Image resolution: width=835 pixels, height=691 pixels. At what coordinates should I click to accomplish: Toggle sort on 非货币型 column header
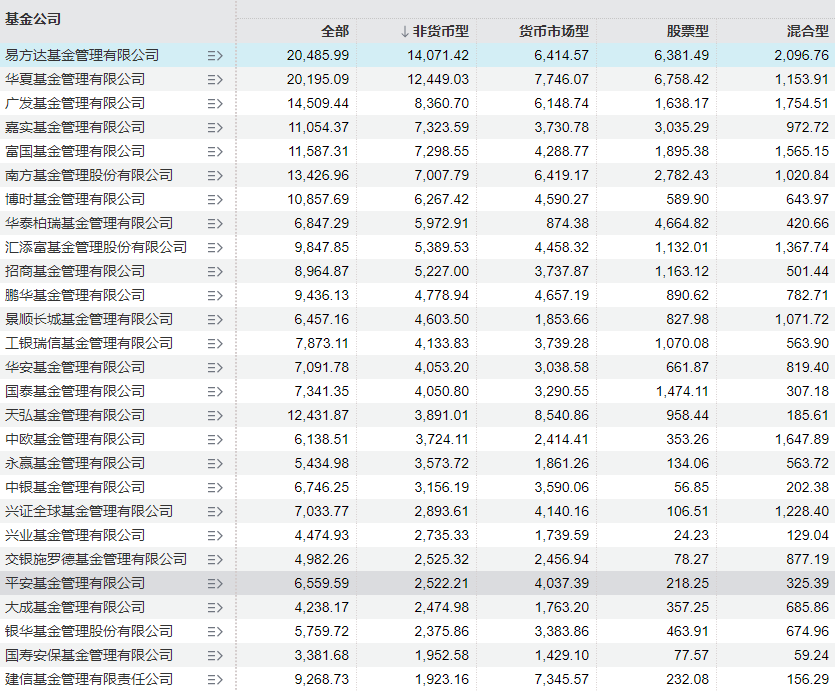pos(435,31)
